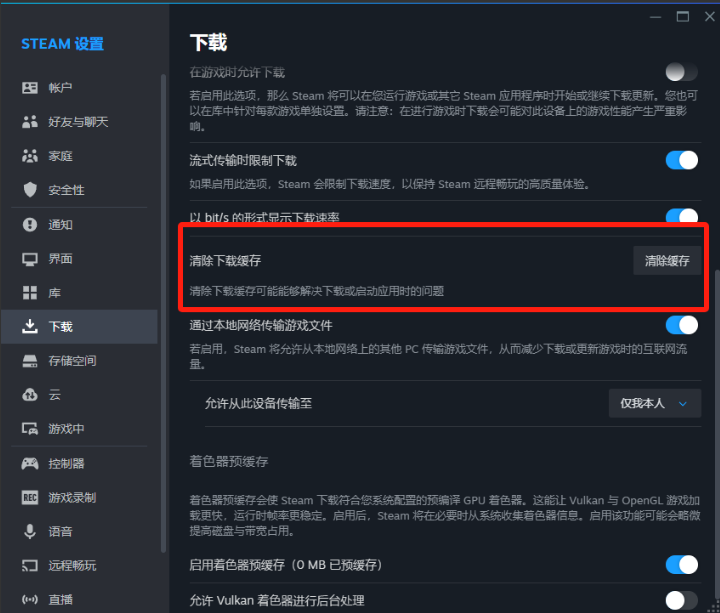The height and width of the screenshot is (613, 720).
Task: Enable 允许 Vulkan 着色器进行后台处理 switch
Action: click(682, 600)
